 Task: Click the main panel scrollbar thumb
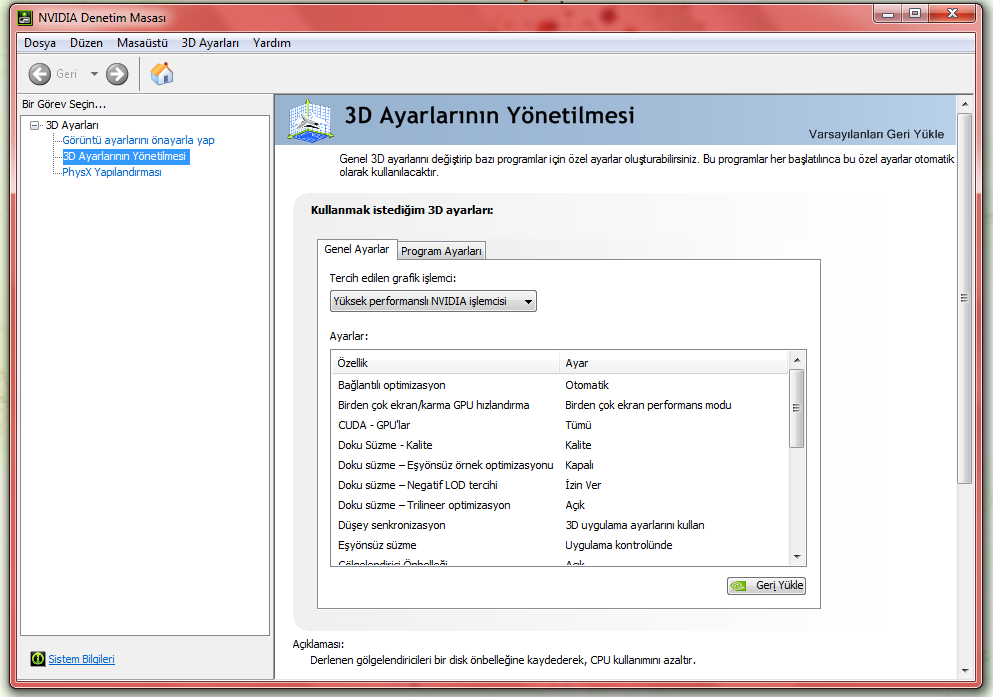(x=965, y=298)
